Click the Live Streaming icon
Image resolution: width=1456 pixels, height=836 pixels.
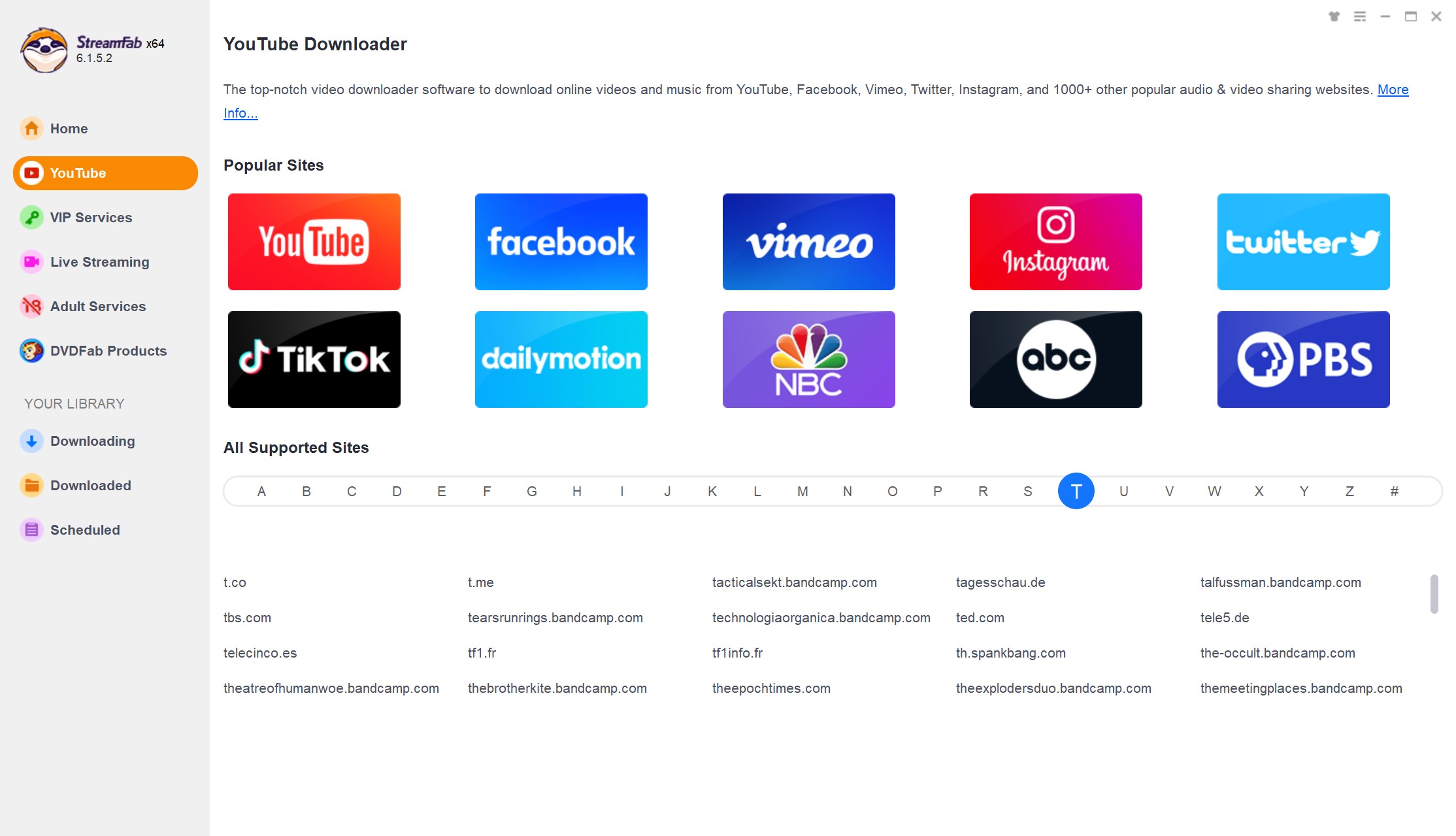click(30, 262)
